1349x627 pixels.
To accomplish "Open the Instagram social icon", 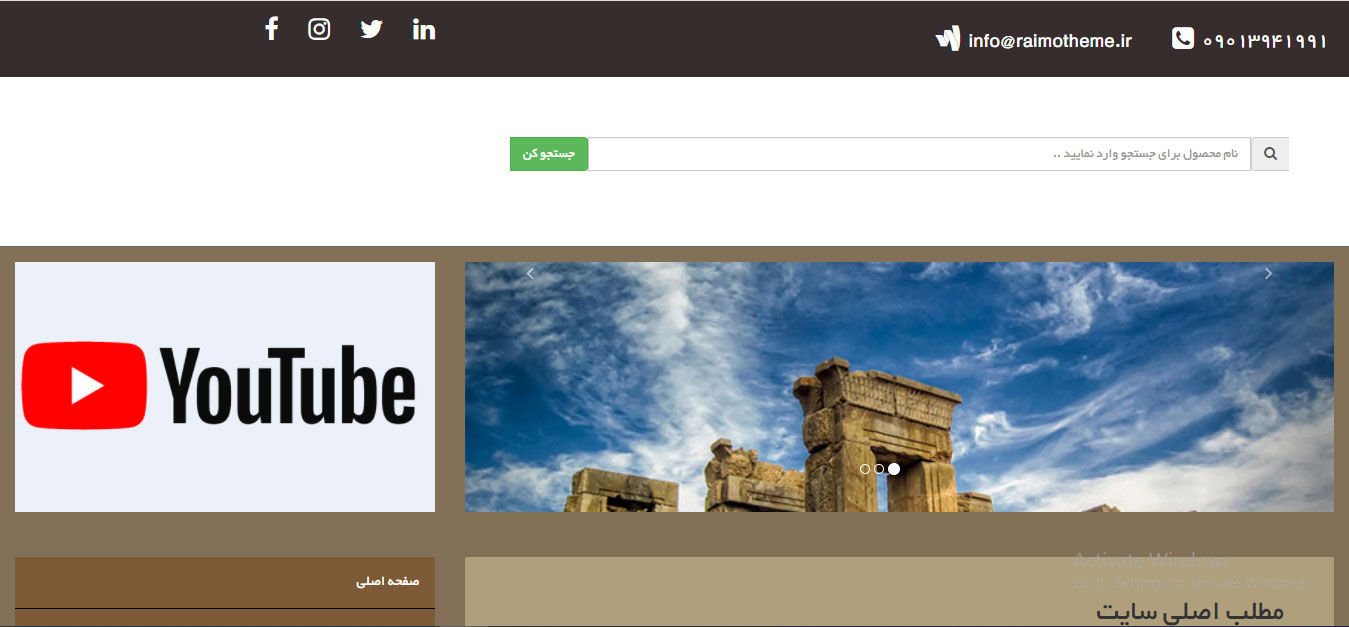I will (319, 29).
